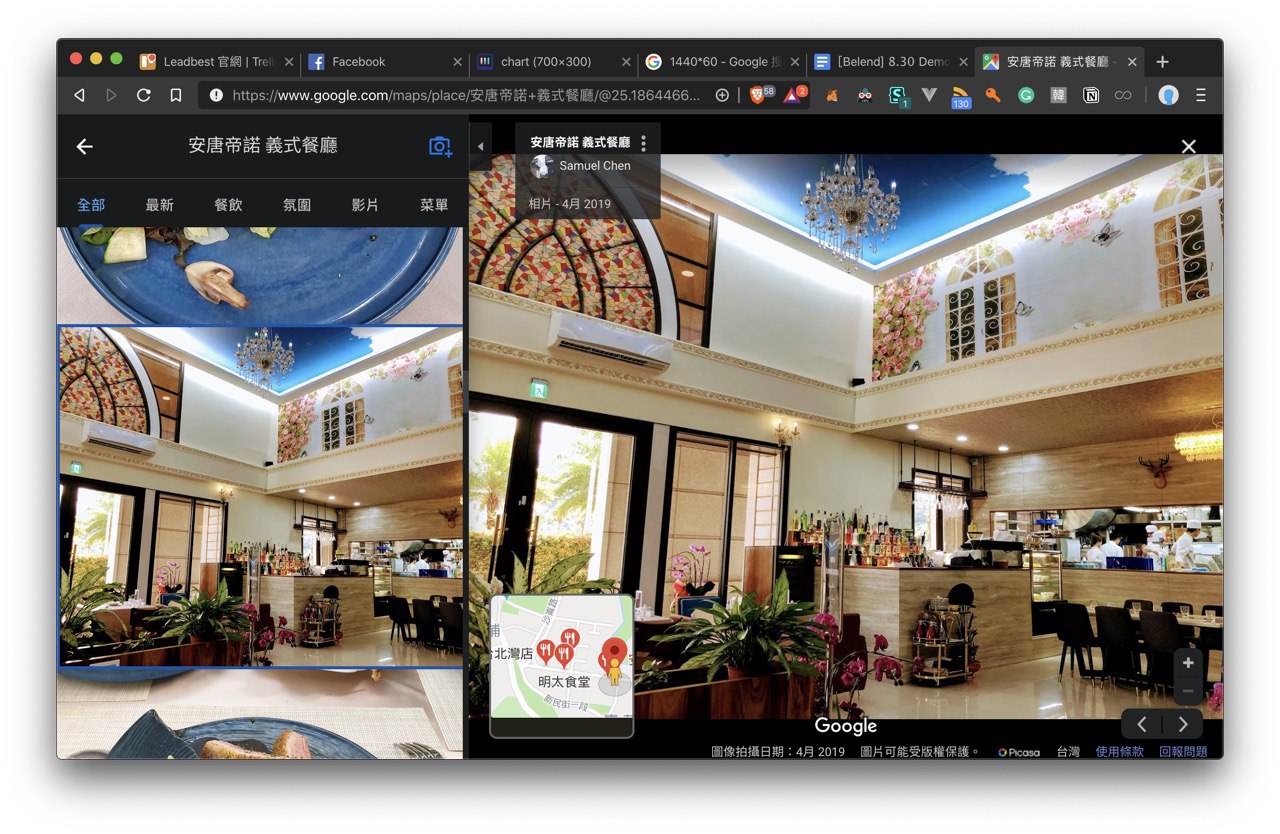Close the photo viewer with the X
Viewport: 1280px width, 834px height.
(x=1188, y=147)
